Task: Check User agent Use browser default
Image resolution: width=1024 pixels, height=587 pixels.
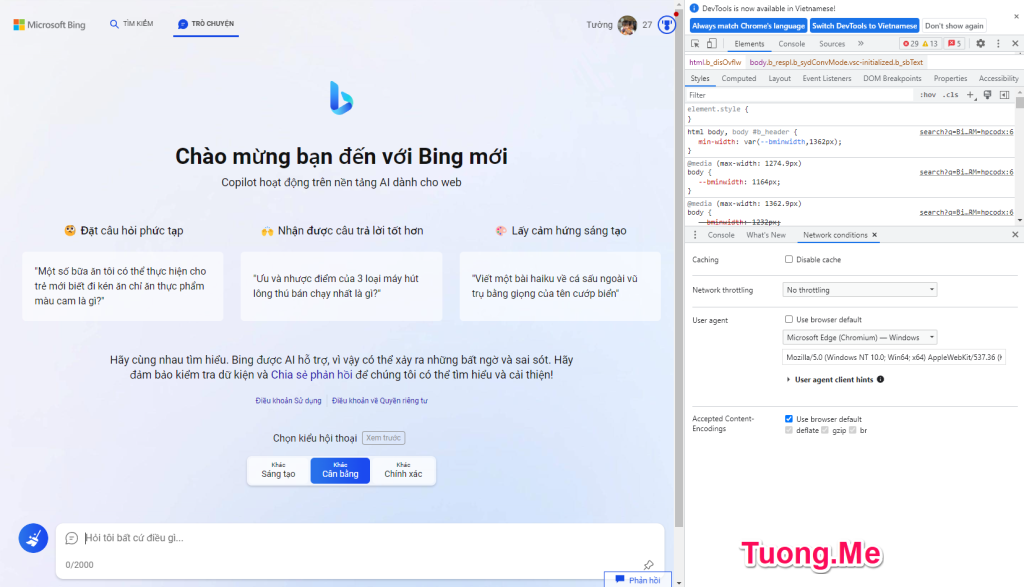Action: (x=789, y=319)
